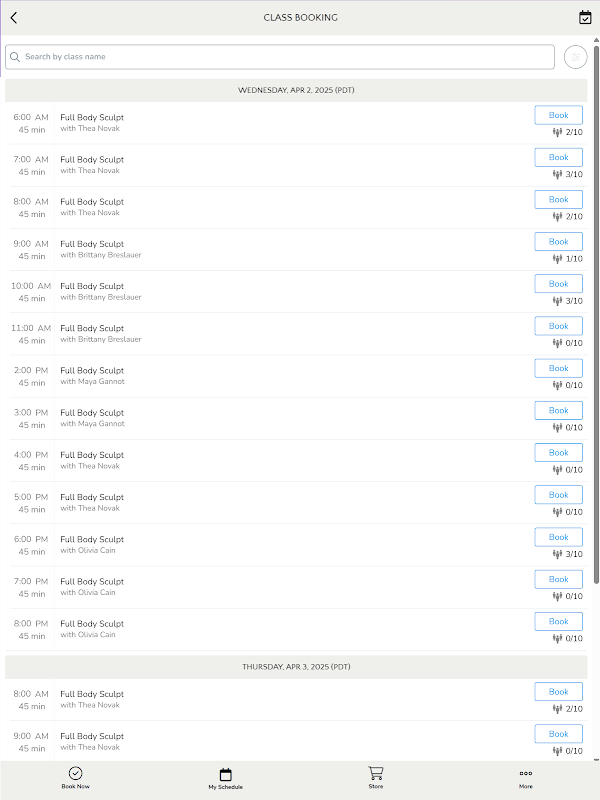Viewport: 600px width, 800px height.
Task: Go back using the left arrow
Action: (x=14, y=17)
